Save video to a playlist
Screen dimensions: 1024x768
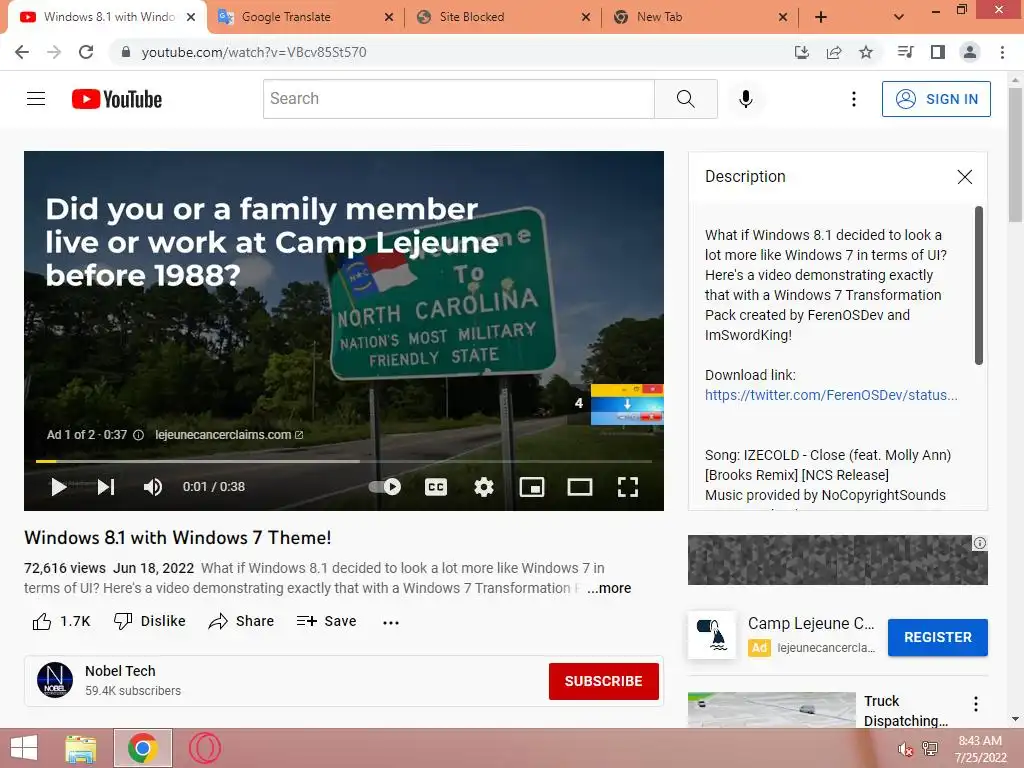pos(326,621)
